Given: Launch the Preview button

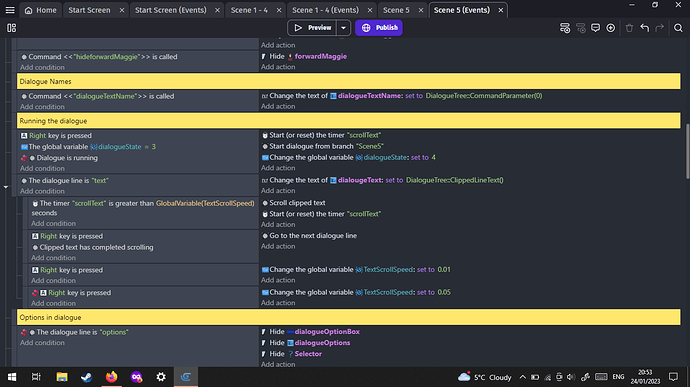Looking at the screenshot, I should pos(312,28).
